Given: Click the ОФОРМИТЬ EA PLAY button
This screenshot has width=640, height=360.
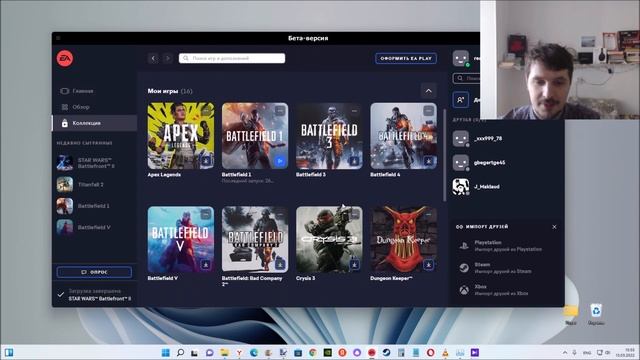Looking at the screenshot, I should coord(406,58).
